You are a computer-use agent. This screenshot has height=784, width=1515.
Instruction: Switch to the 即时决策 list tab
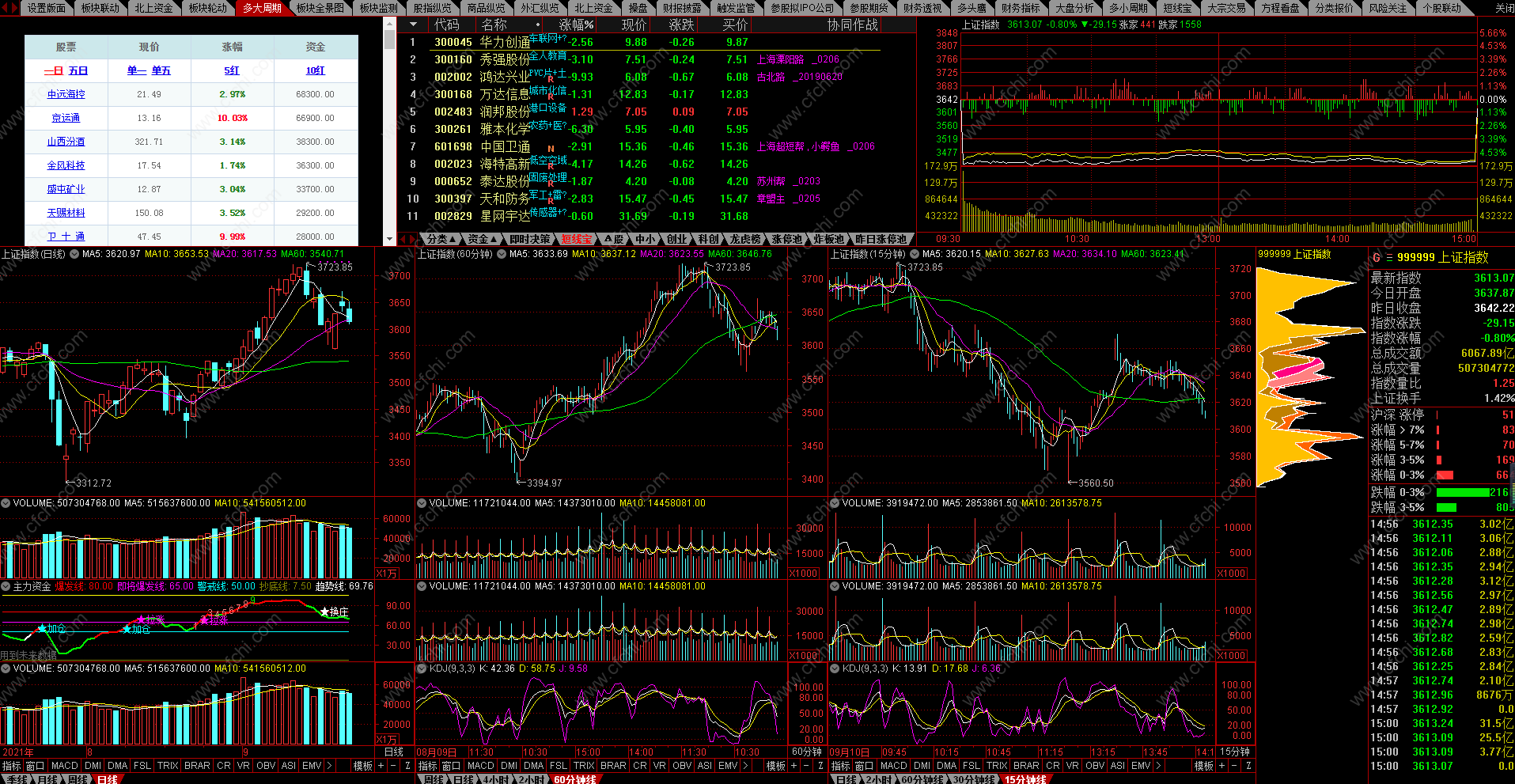pyautogui.click(x=529, y=239)
